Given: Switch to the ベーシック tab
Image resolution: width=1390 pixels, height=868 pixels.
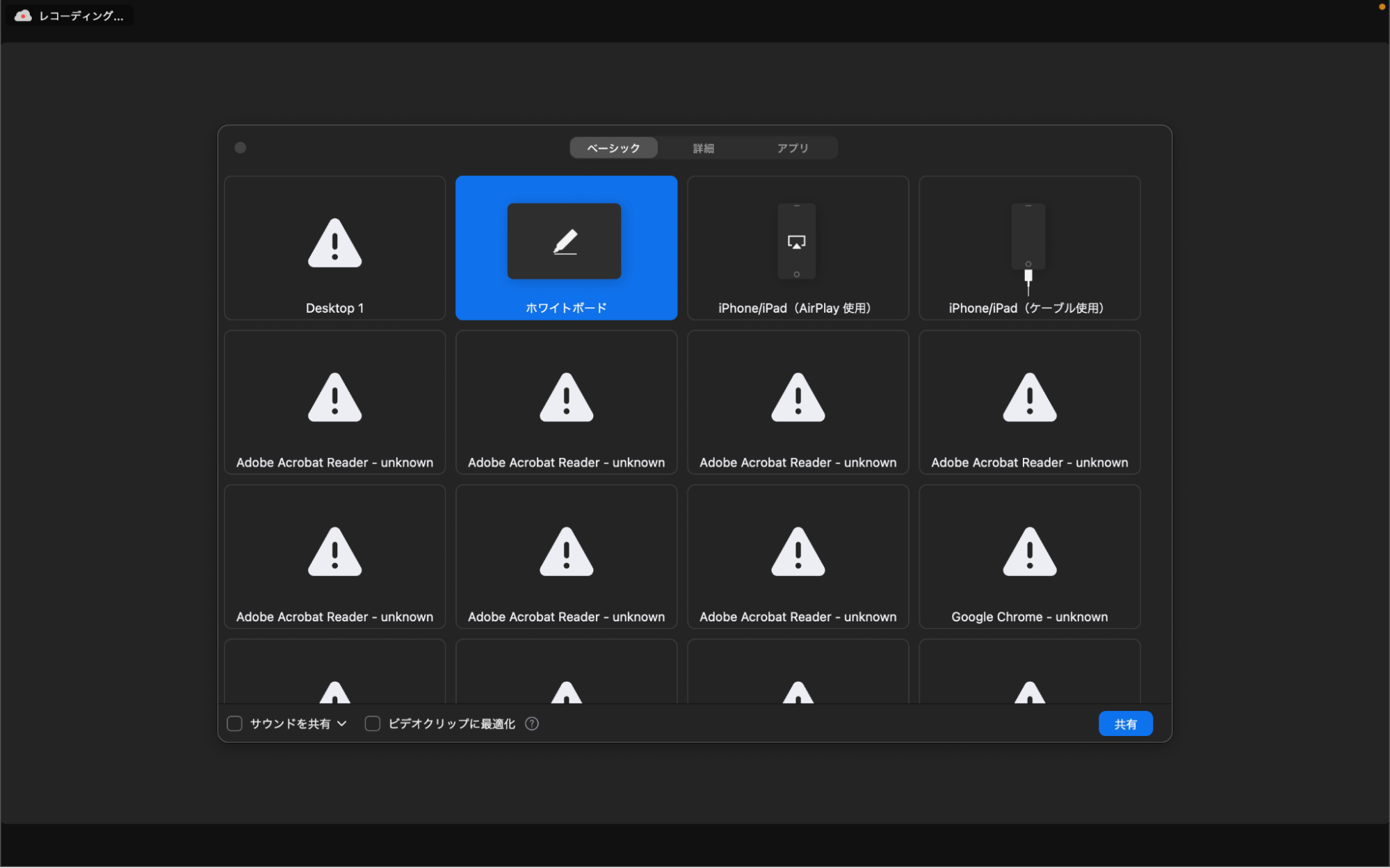Looking at the screenshot, I should [613, 148].
